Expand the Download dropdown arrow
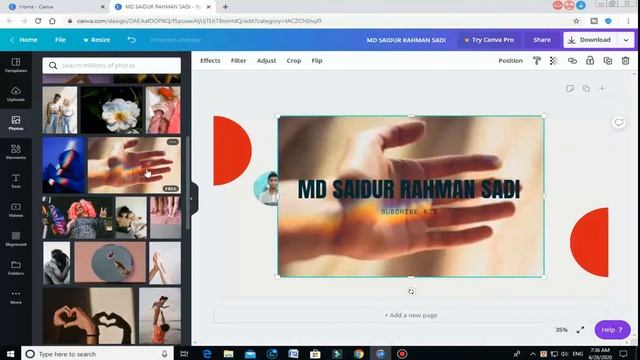 point(626,40)
